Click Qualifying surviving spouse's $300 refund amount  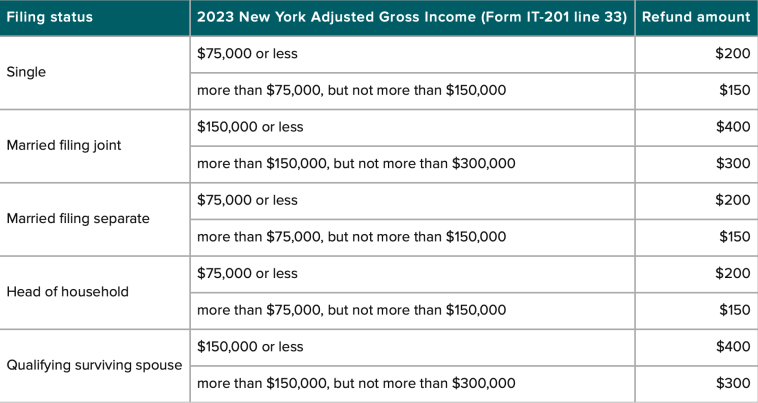click(732, 383)
